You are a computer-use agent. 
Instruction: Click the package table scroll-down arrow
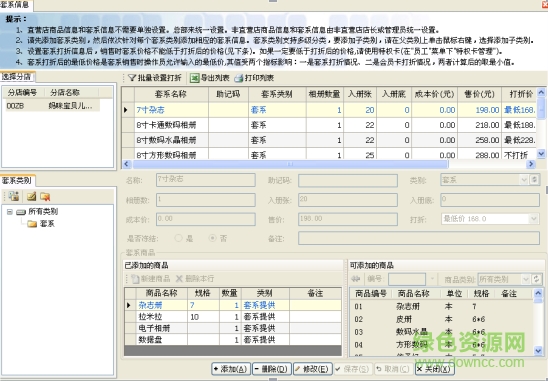coord(541,153)
